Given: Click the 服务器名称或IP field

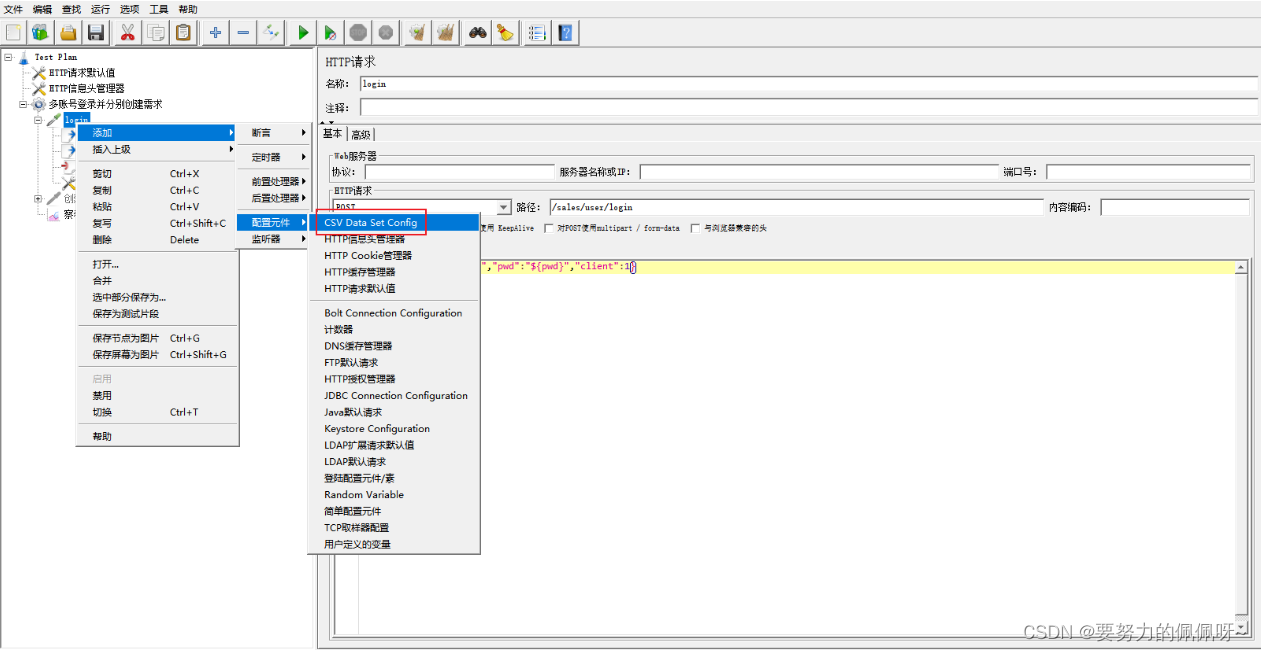Looking at the screenshot, I should click(x=819, y=172).
